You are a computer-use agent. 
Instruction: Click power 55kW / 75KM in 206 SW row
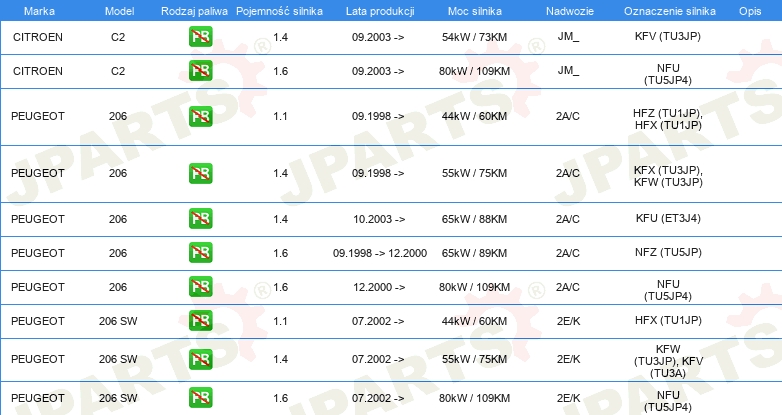[474, 359]
